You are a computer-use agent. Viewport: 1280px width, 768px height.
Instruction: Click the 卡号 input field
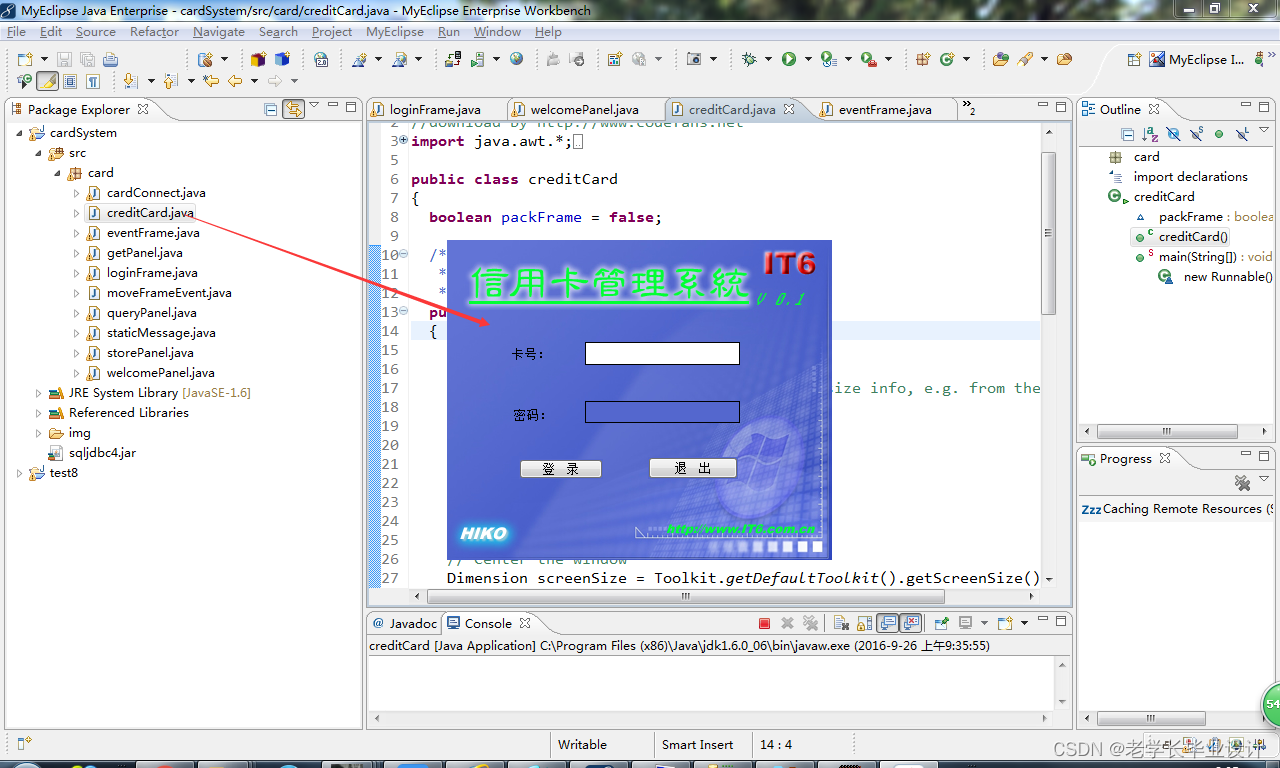coord(662,353)
